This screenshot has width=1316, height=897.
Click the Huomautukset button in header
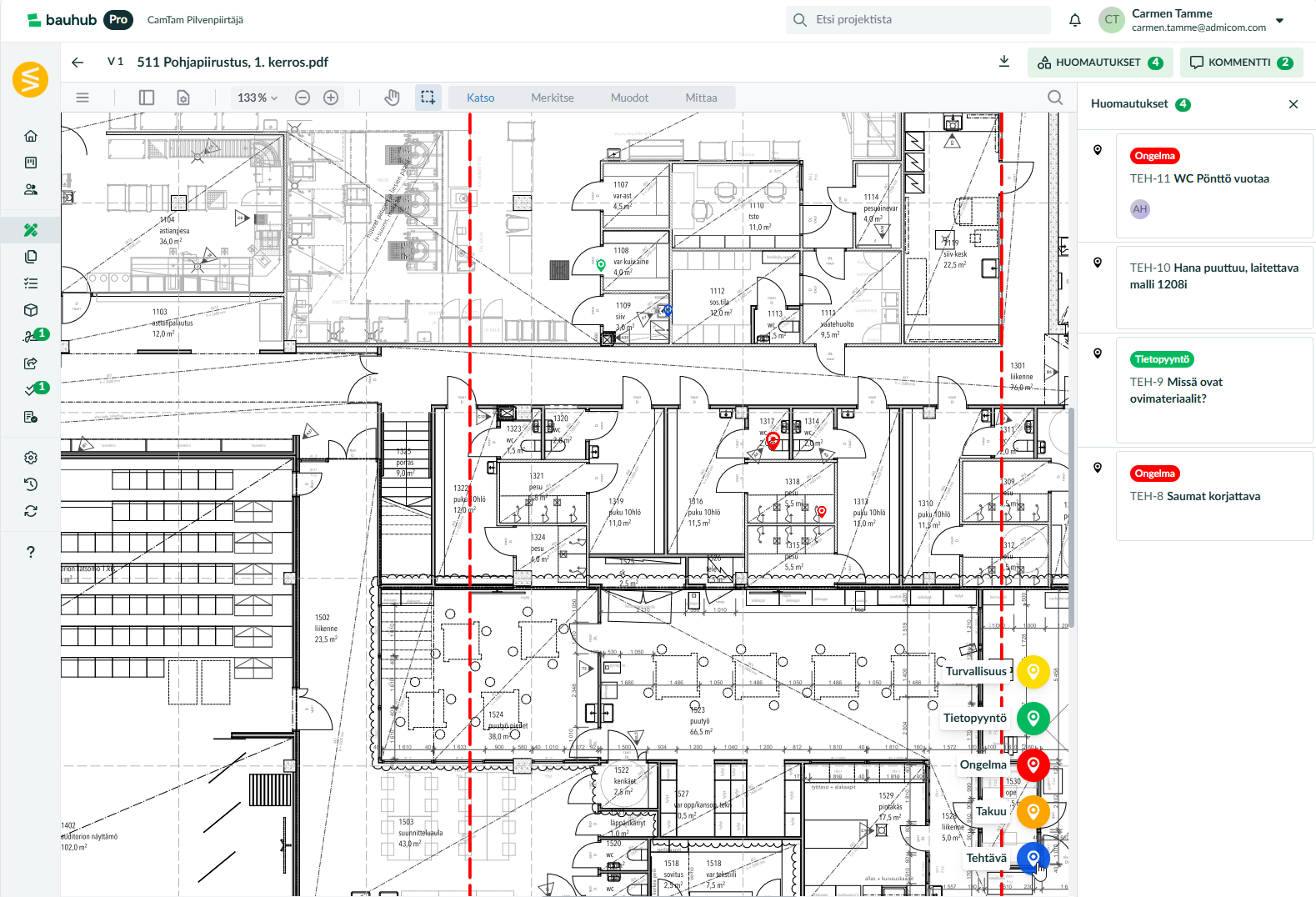1100,63
